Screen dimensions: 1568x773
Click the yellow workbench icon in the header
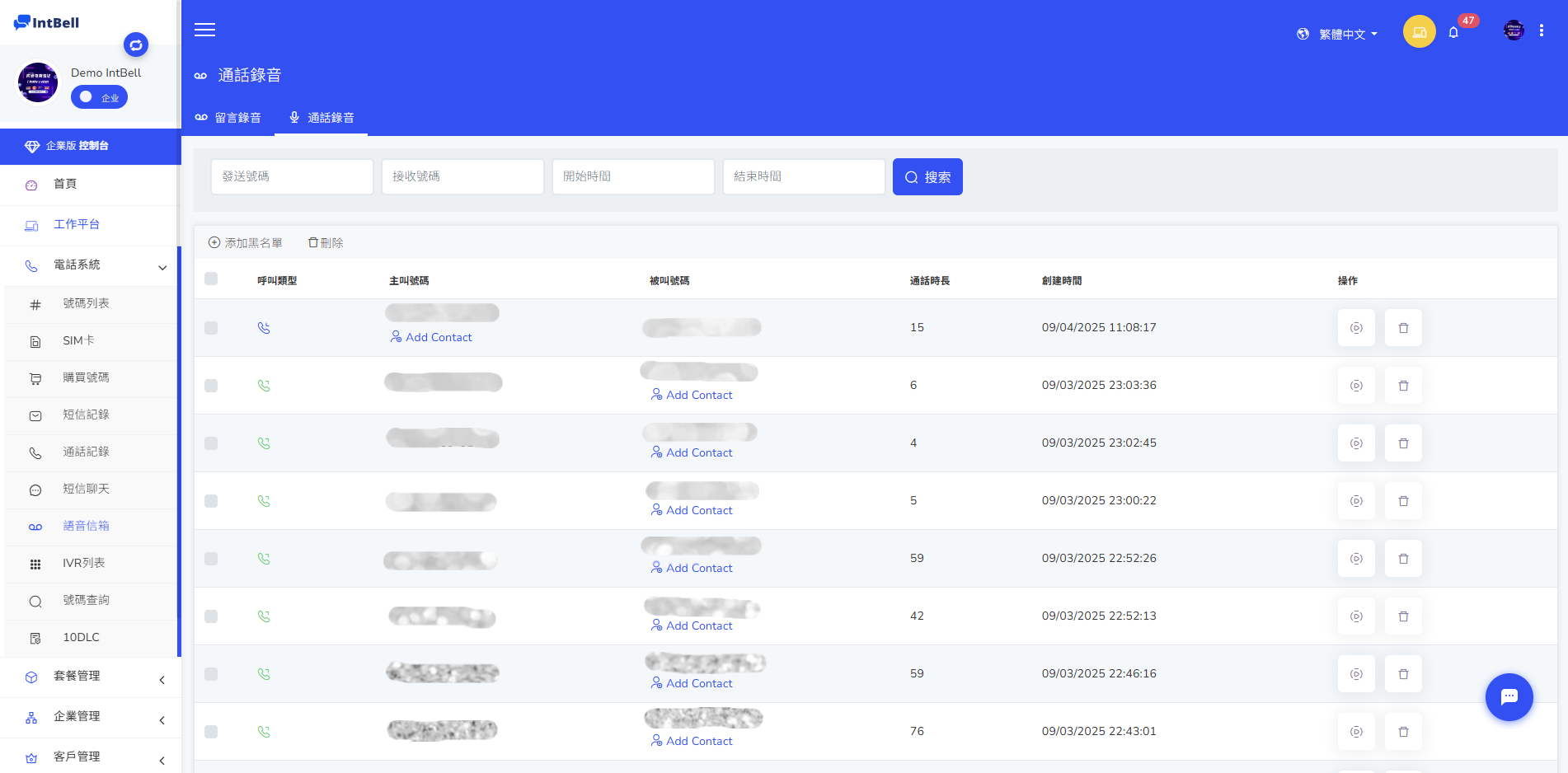[x=1420, y=32]
